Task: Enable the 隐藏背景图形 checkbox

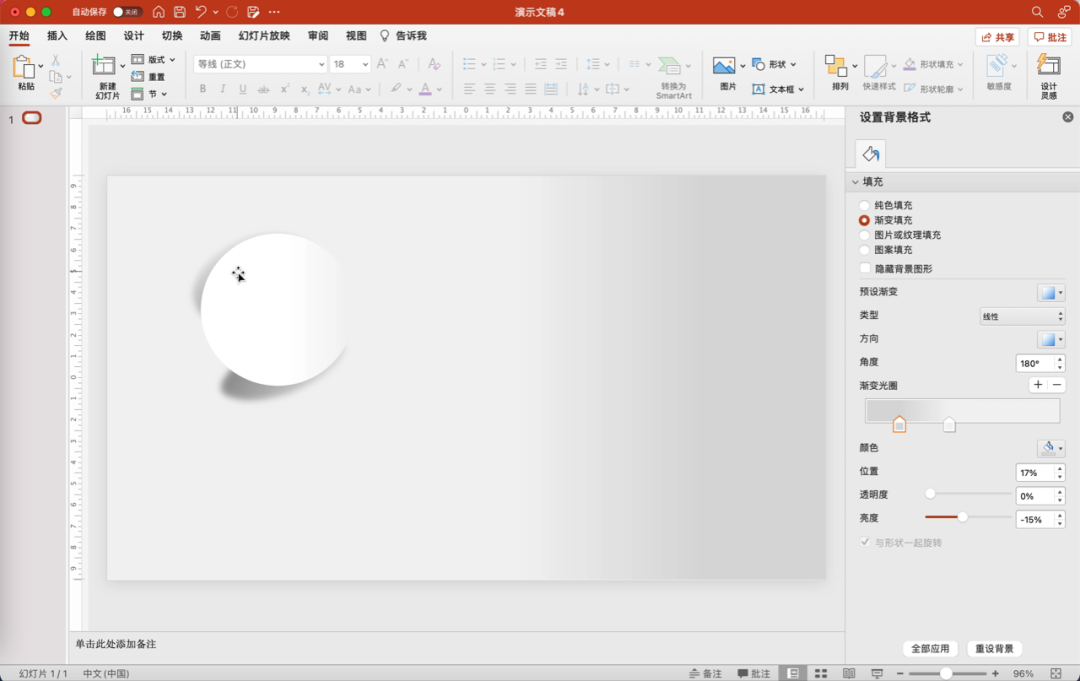Action: click(x=865, y=269)
